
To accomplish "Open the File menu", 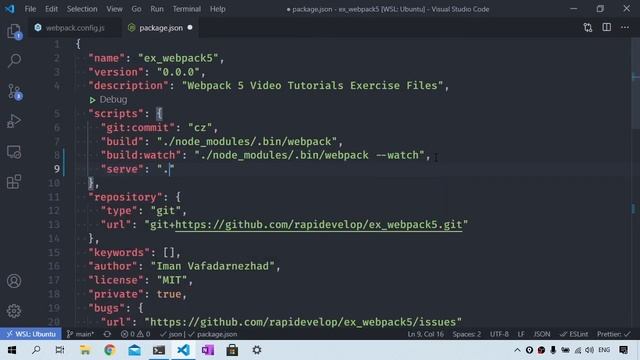I will click(30, 9).
